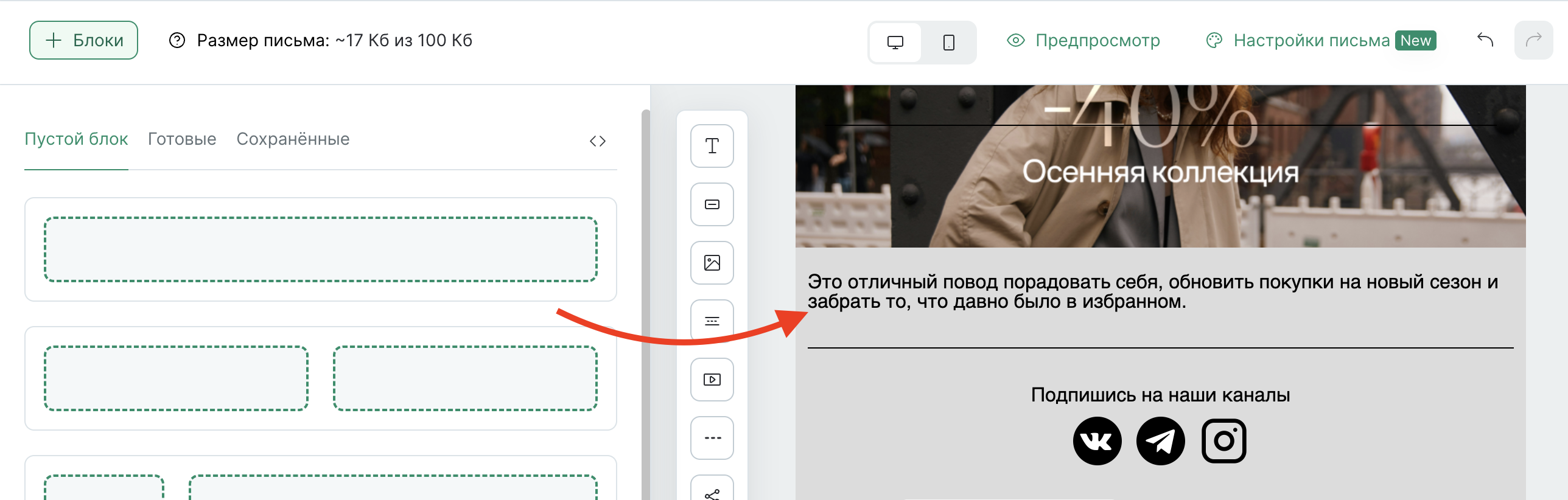Viewport: 1568px width, 500px height.
Task: Click the VK social icon
Action: [1097, 441]
